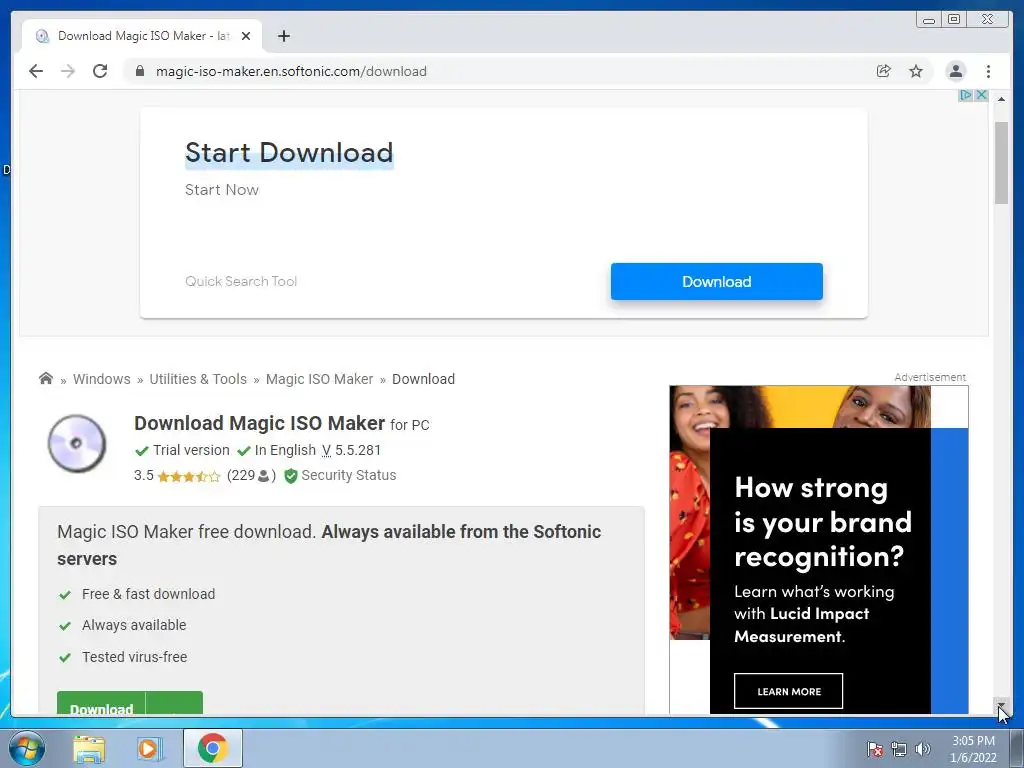This screenshot has width=1024, height=768.
Task: Reload the Softonic page
Action: (100, 71)
